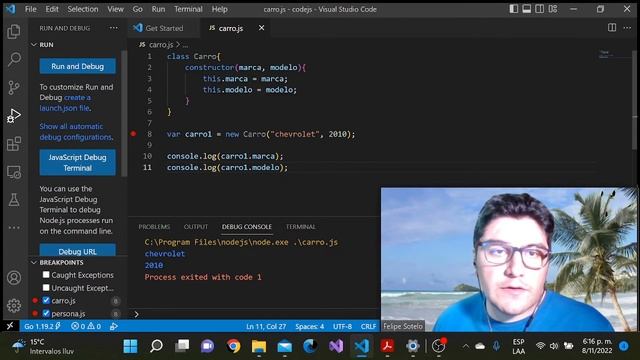The width and height of the screenshot is (640, 360).
Task: Click the ESP LAA language indicator in taskbar
Action: coord(518,346)
